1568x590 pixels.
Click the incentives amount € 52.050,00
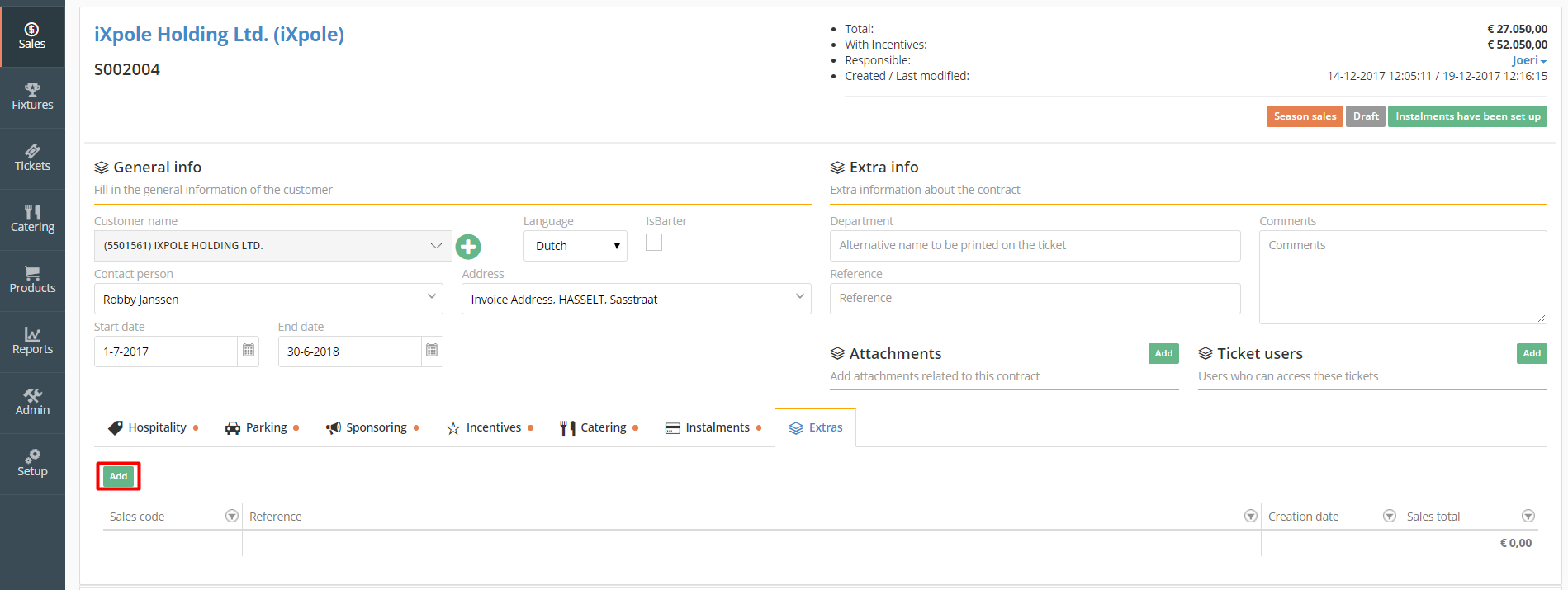click(x=1518, y=45)
